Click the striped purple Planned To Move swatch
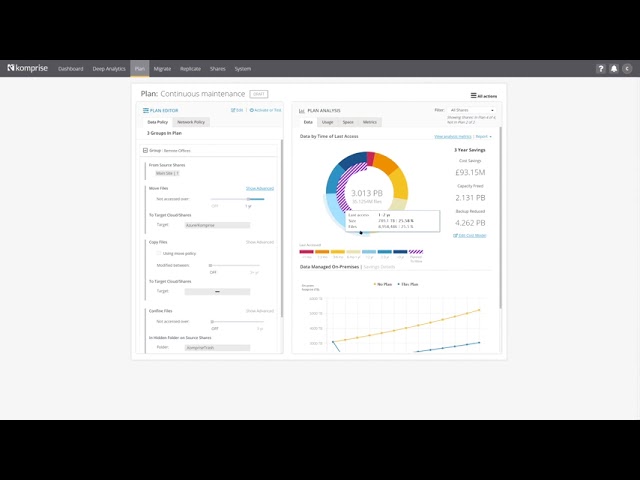This screenshot has width=640, height=480. pos(416,251)
